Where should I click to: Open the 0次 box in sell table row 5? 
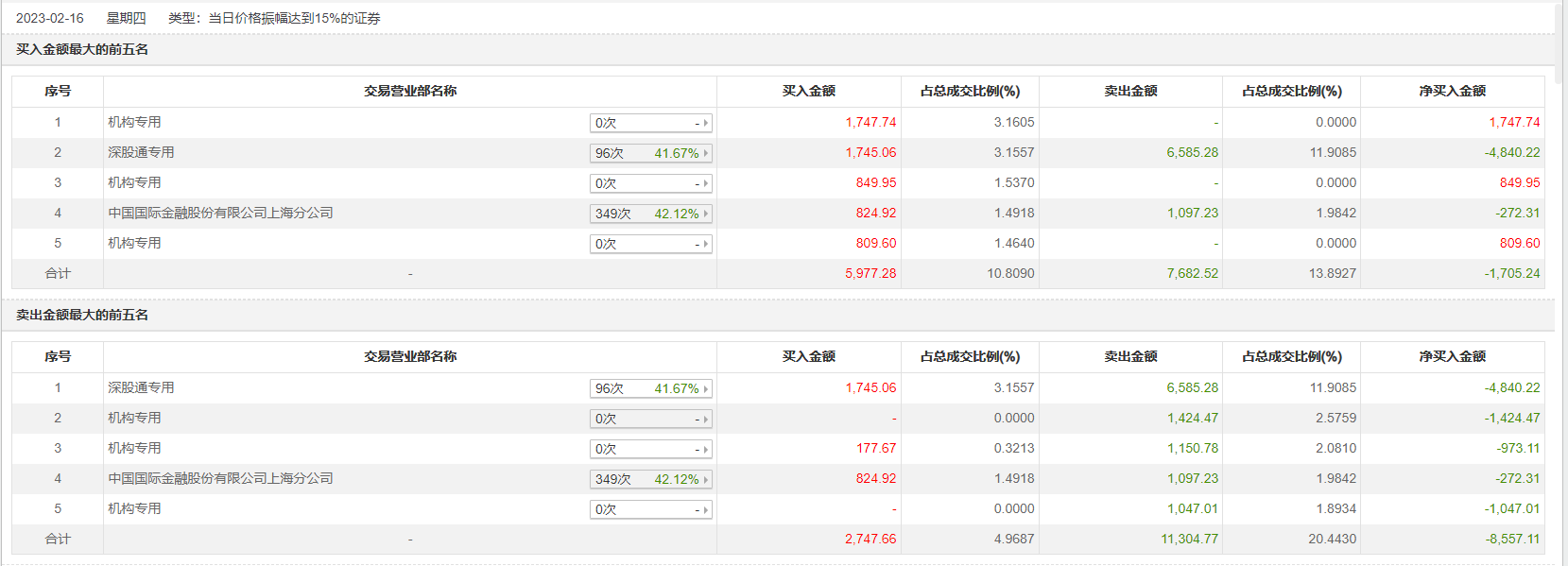[x=650, y=509]
